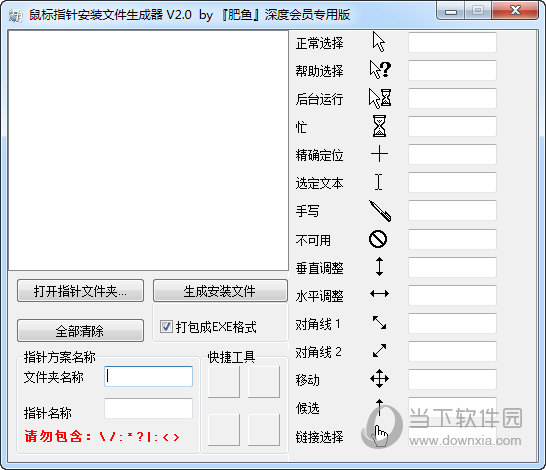Click the handwriting pen cursor icon
The width and height of the screenshot is (546, 470).
tap(380, 211)
